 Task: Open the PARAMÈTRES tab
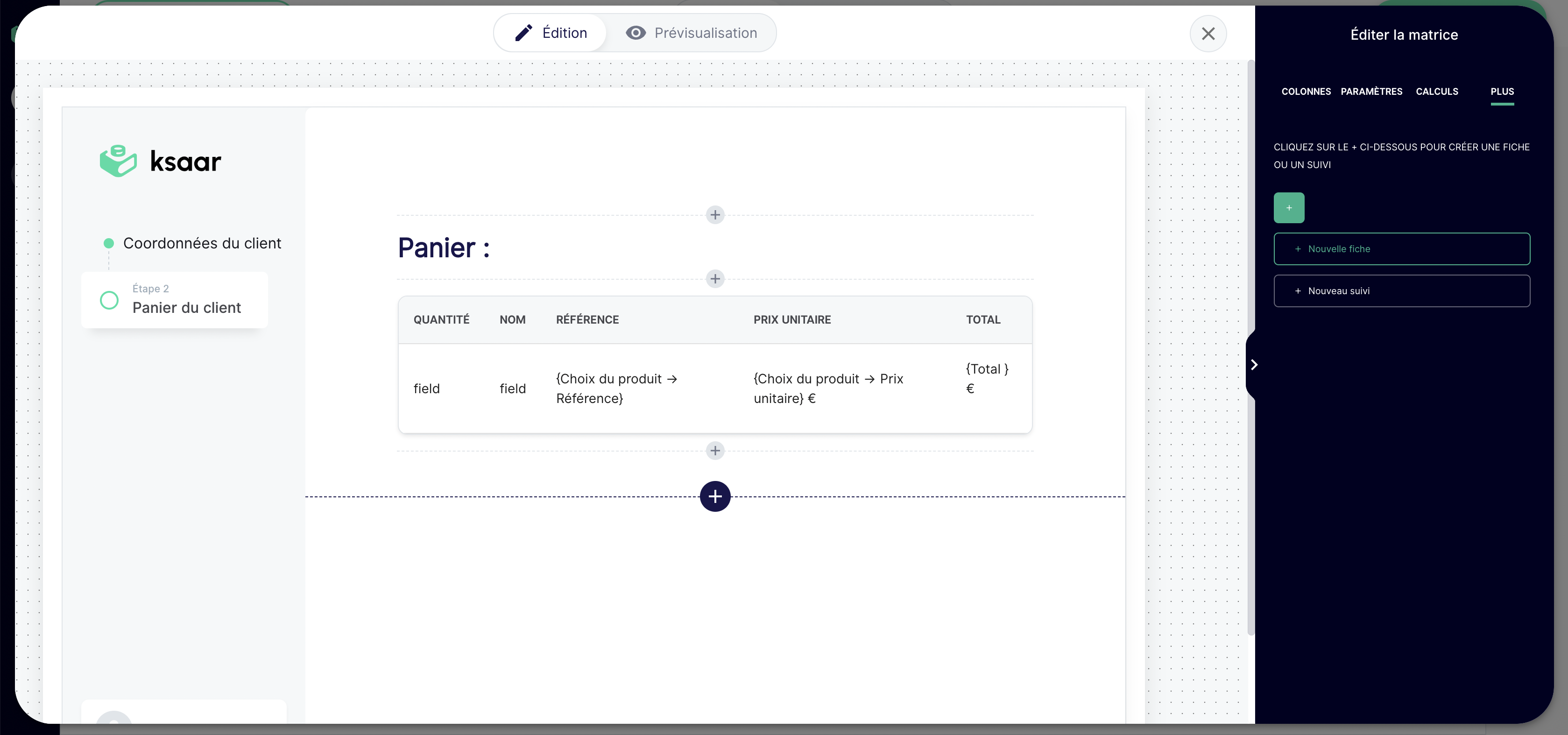click(x=1371, y=92)
